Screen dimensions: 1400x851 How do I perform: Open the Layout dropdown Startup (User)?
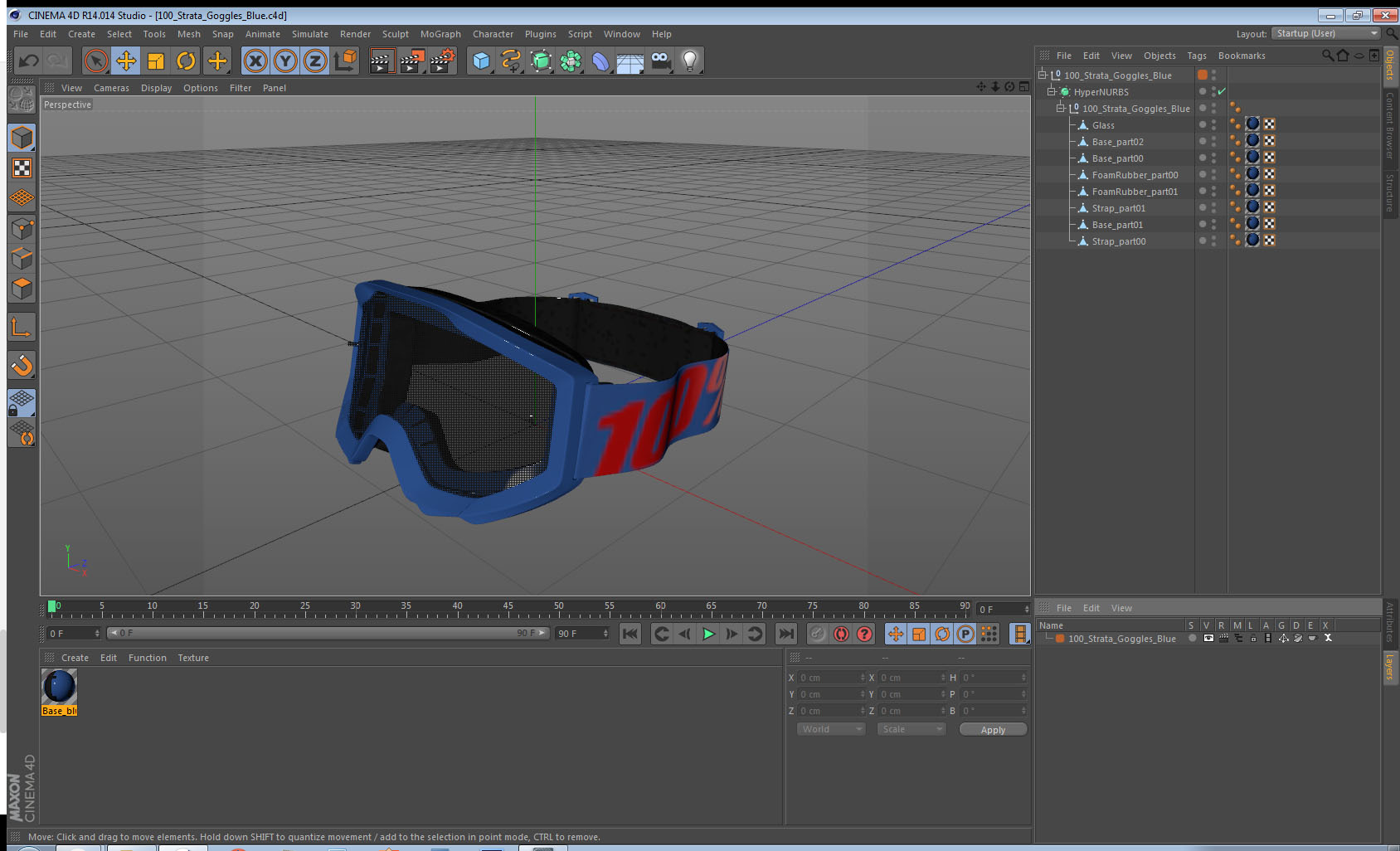click(x=1326, y=33)
